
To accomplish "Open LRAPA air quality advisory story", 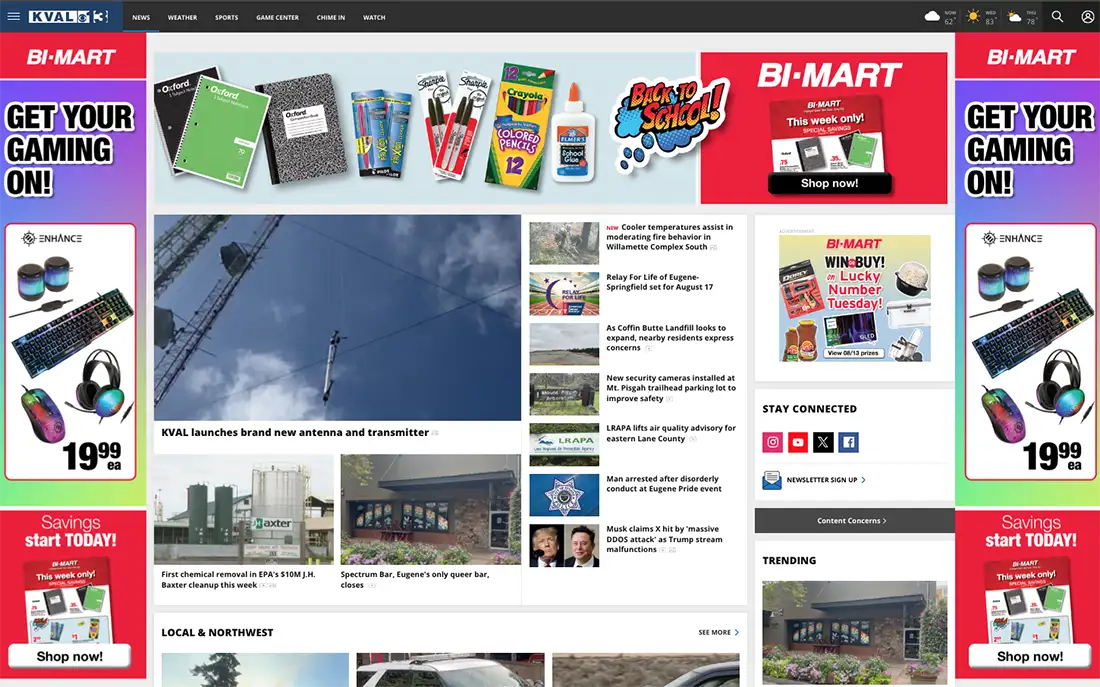I will pos(671,433).
